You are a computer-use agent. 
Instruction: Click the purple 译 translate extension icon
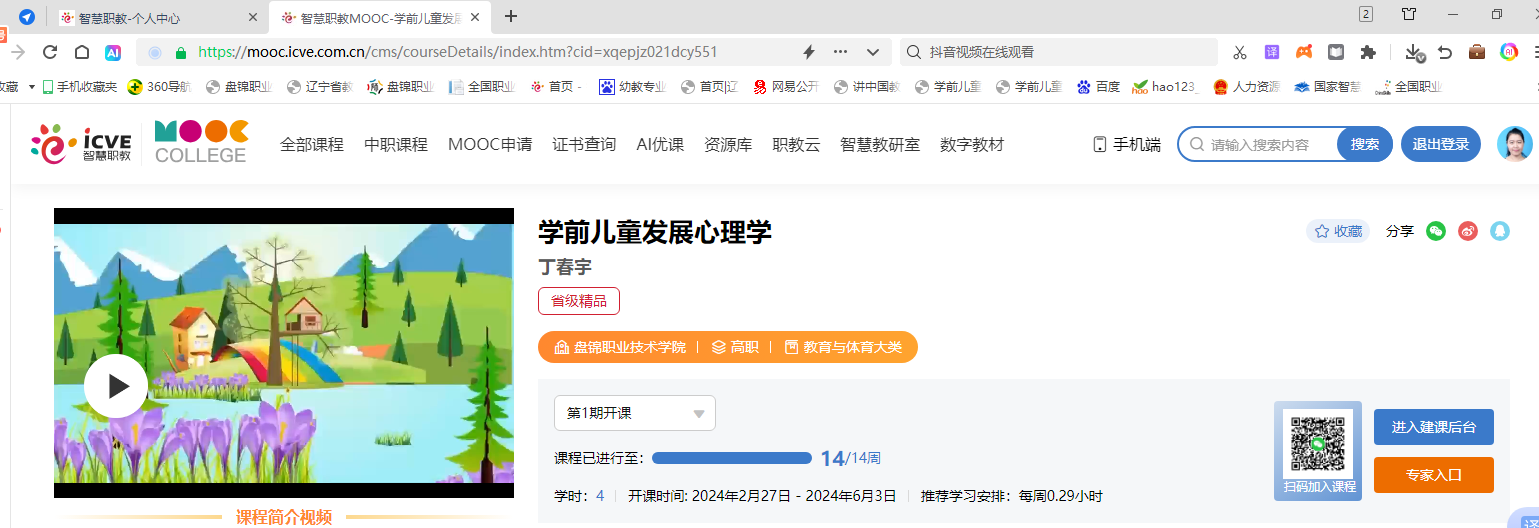point(1271,52)
